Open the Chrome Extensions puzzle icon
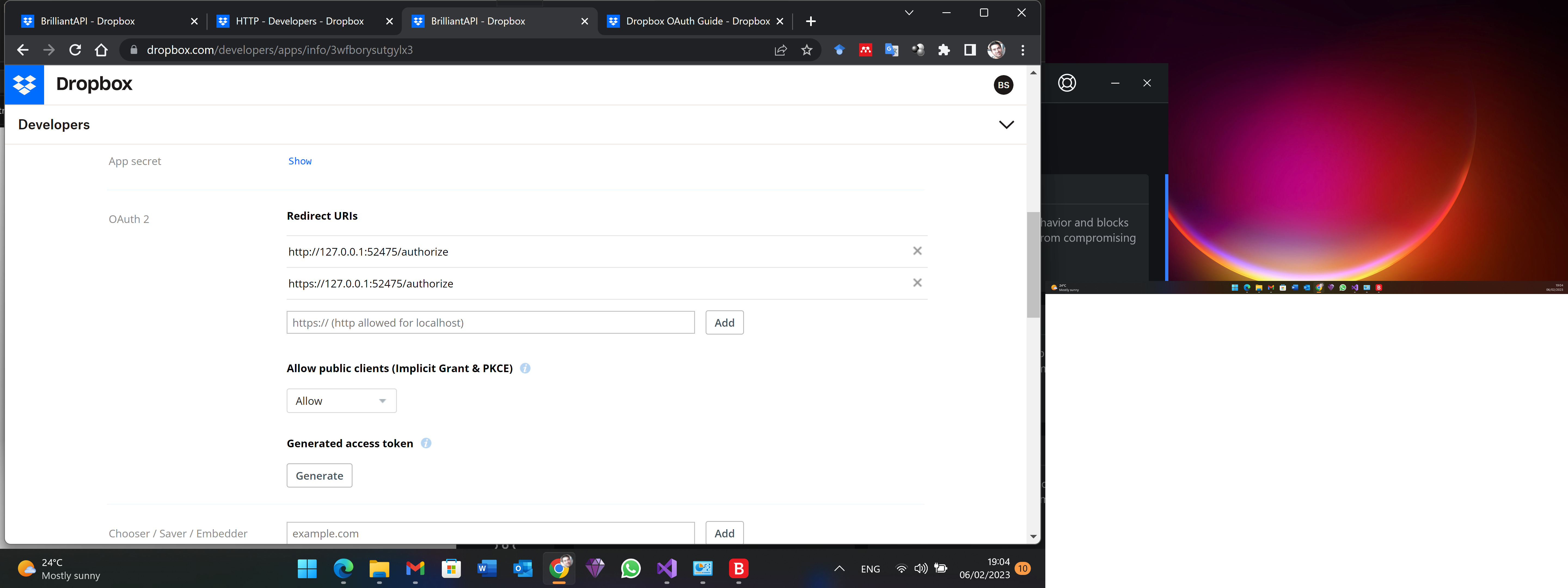Screen dimensions: 1568x588 (x=944, y=50)
